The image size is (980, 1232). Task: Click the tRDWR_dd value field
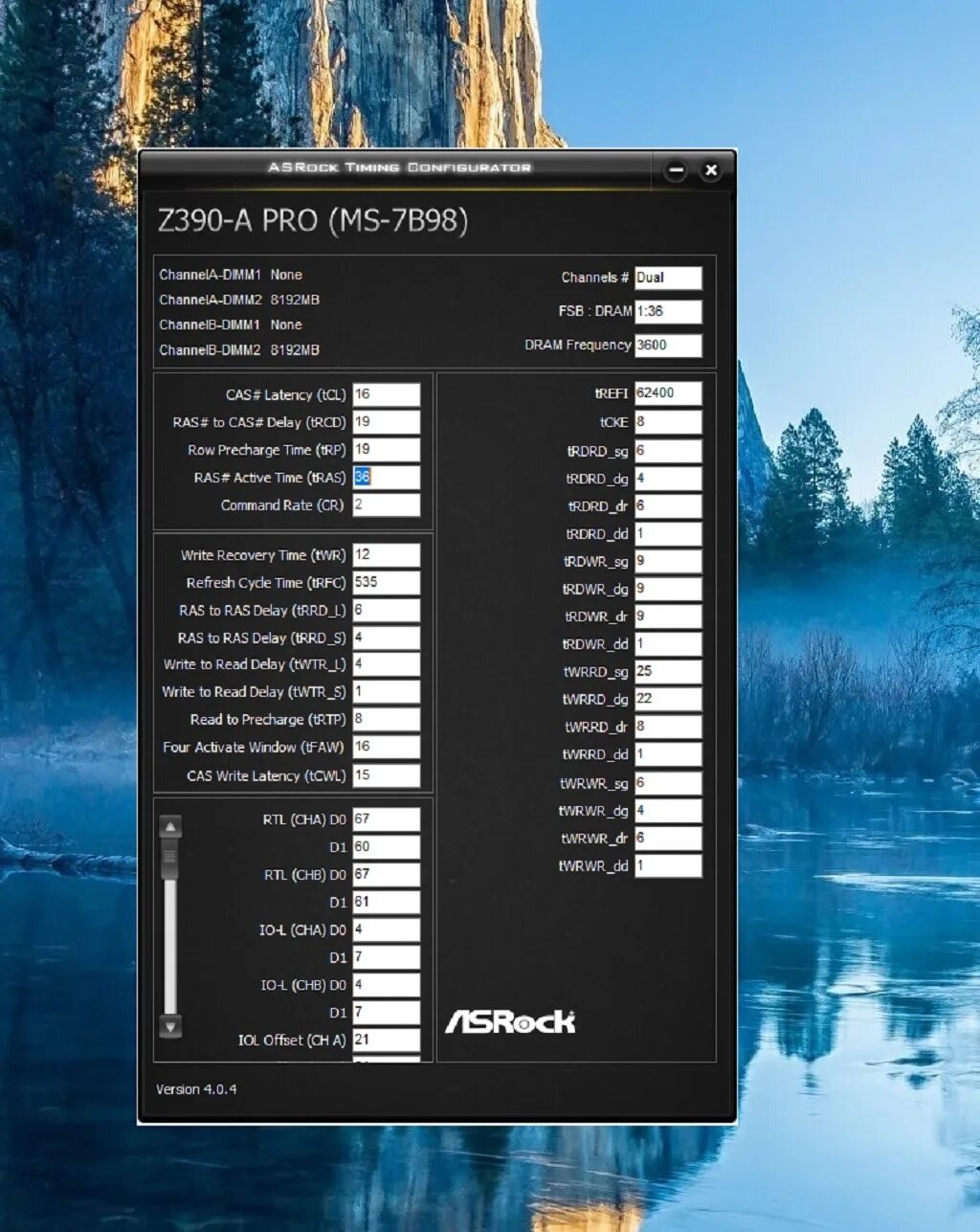668,644
